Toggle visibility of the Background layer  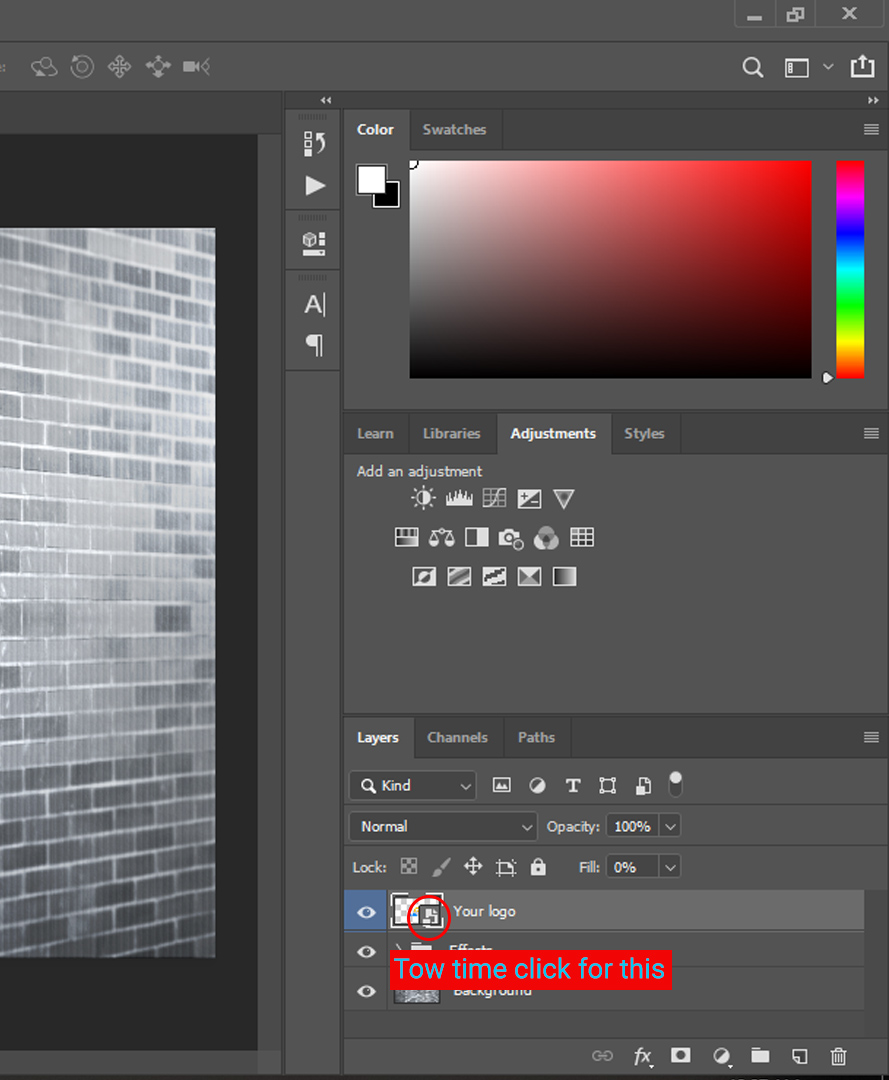(x=367, y=991)
